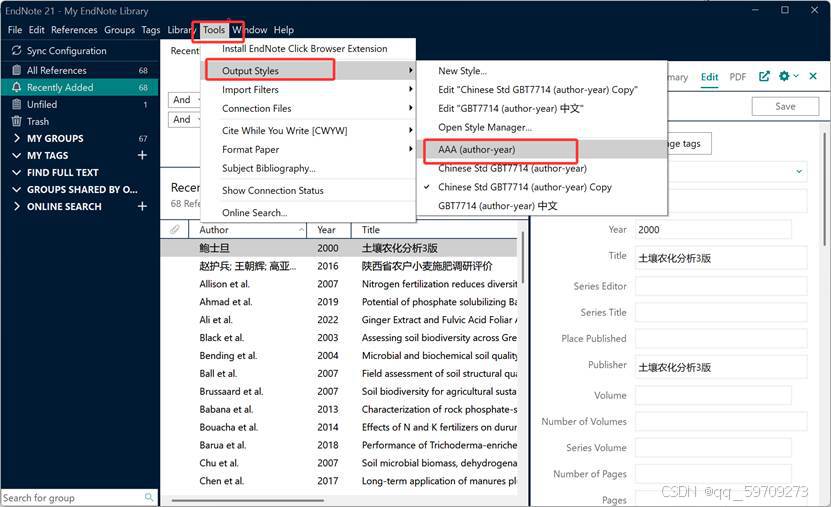Click the Title field in edit panel
The width and height of the screenshot is (831, 507).
tap(721, 258)
